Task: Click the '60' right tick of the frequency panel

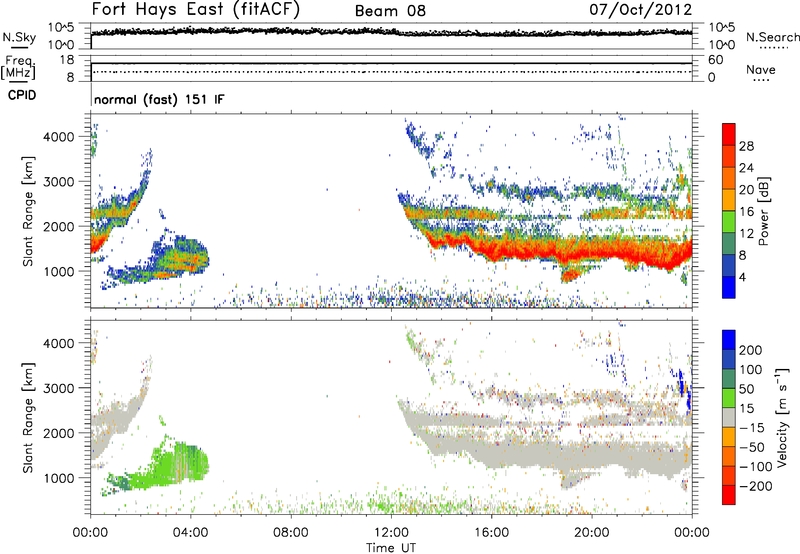Action: (715, 60)
